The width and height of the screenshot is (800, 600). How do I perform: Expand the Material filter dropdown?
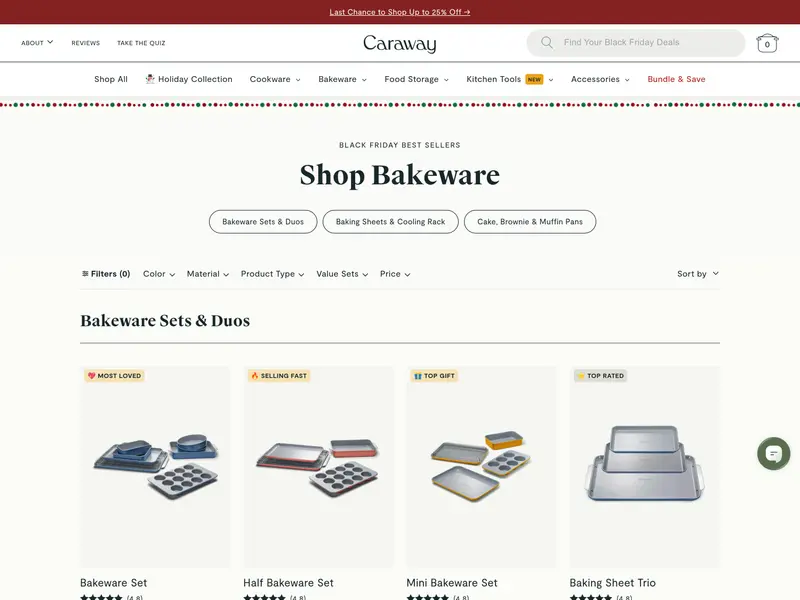208,274
